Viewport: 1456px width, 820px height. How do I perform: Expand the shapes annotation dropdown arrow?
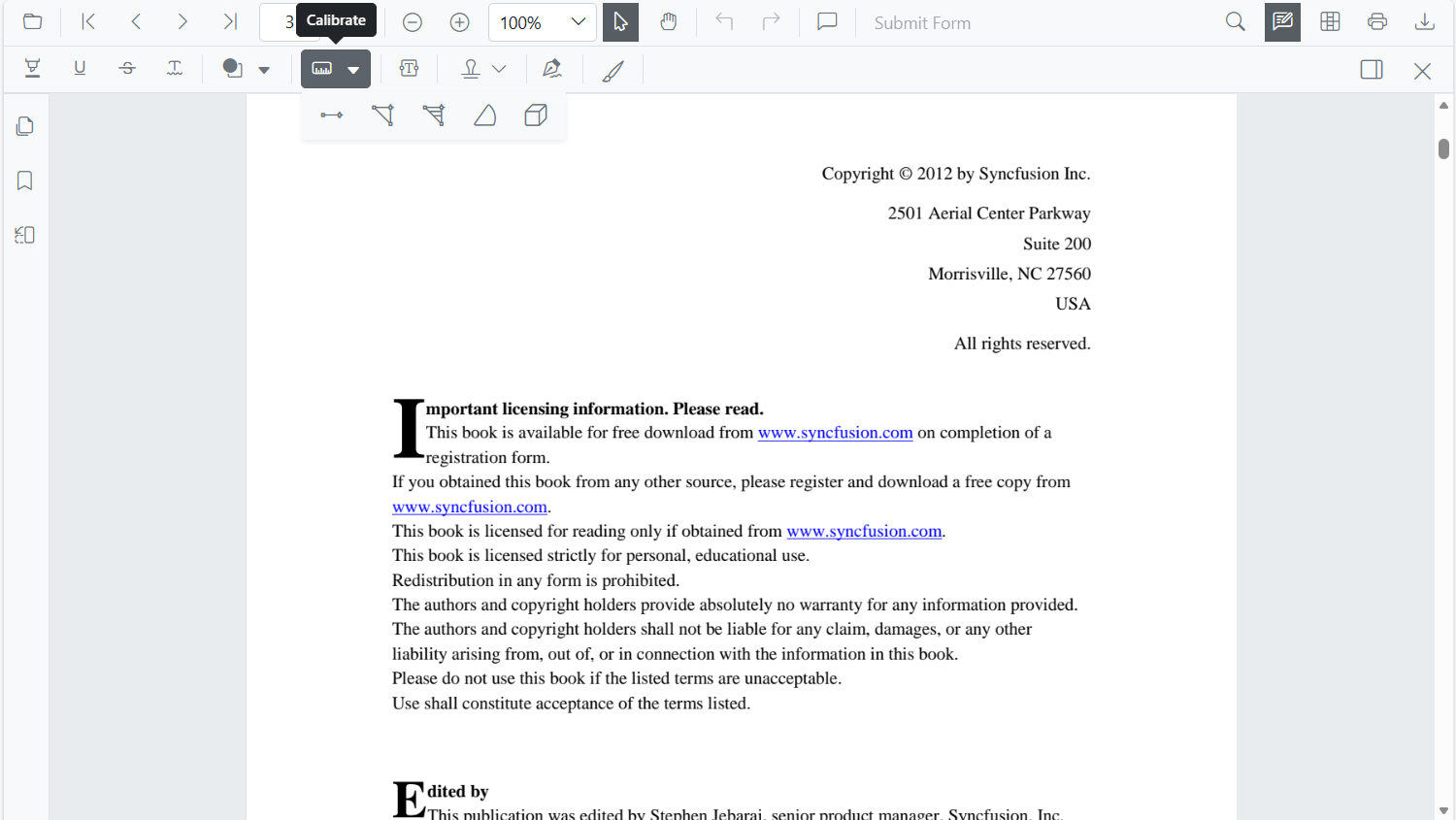tap(264, 70)
